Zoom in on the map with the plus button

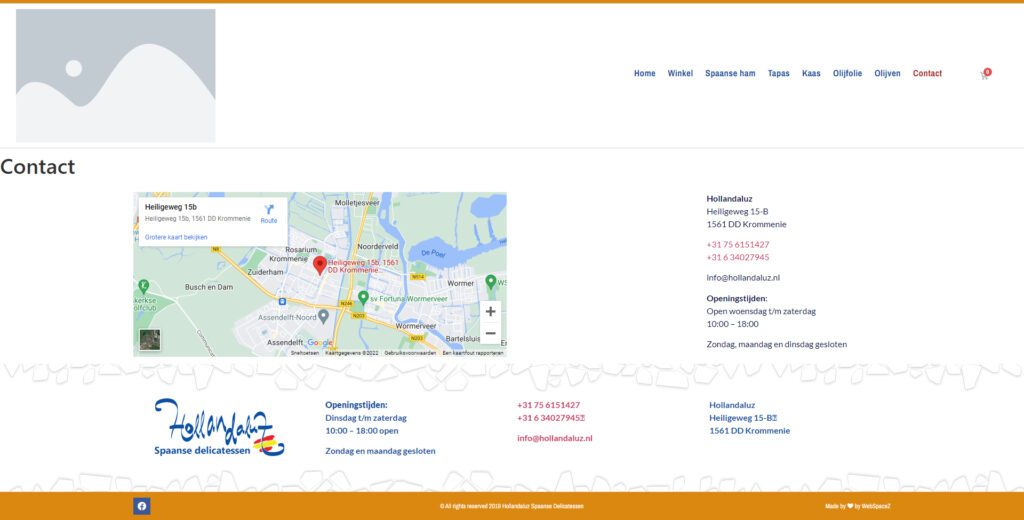coord(490,312)
